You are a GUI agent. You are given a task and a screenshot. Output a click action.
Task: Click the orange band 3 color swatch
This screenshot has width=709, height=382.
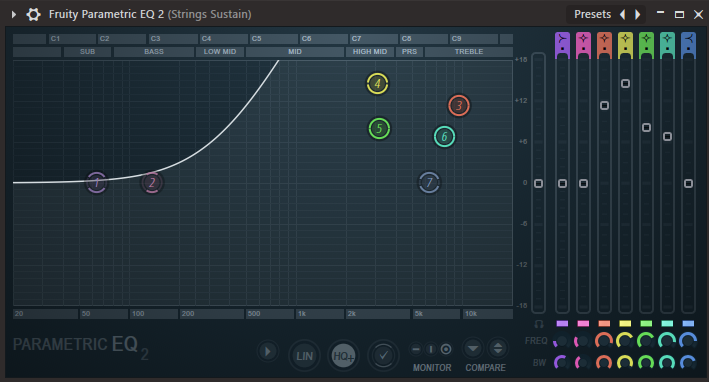pyautogui.click(x=605, y=324)
